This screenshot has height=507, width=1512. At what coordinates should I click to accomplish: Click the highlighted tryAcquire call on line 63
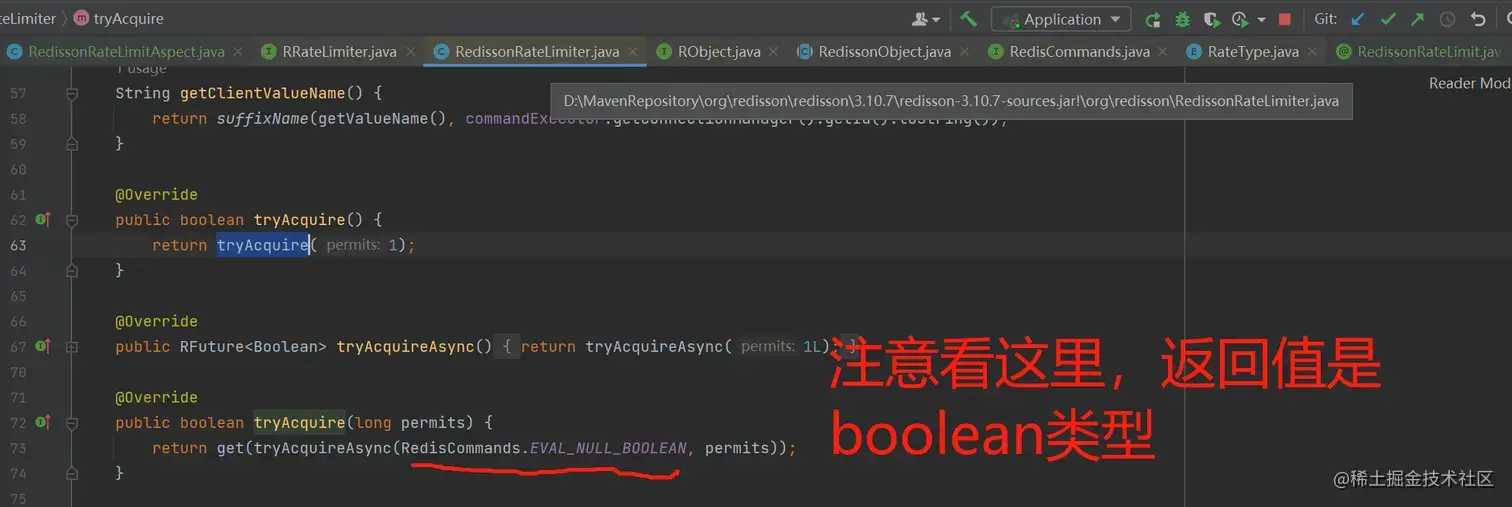[263, 245]
